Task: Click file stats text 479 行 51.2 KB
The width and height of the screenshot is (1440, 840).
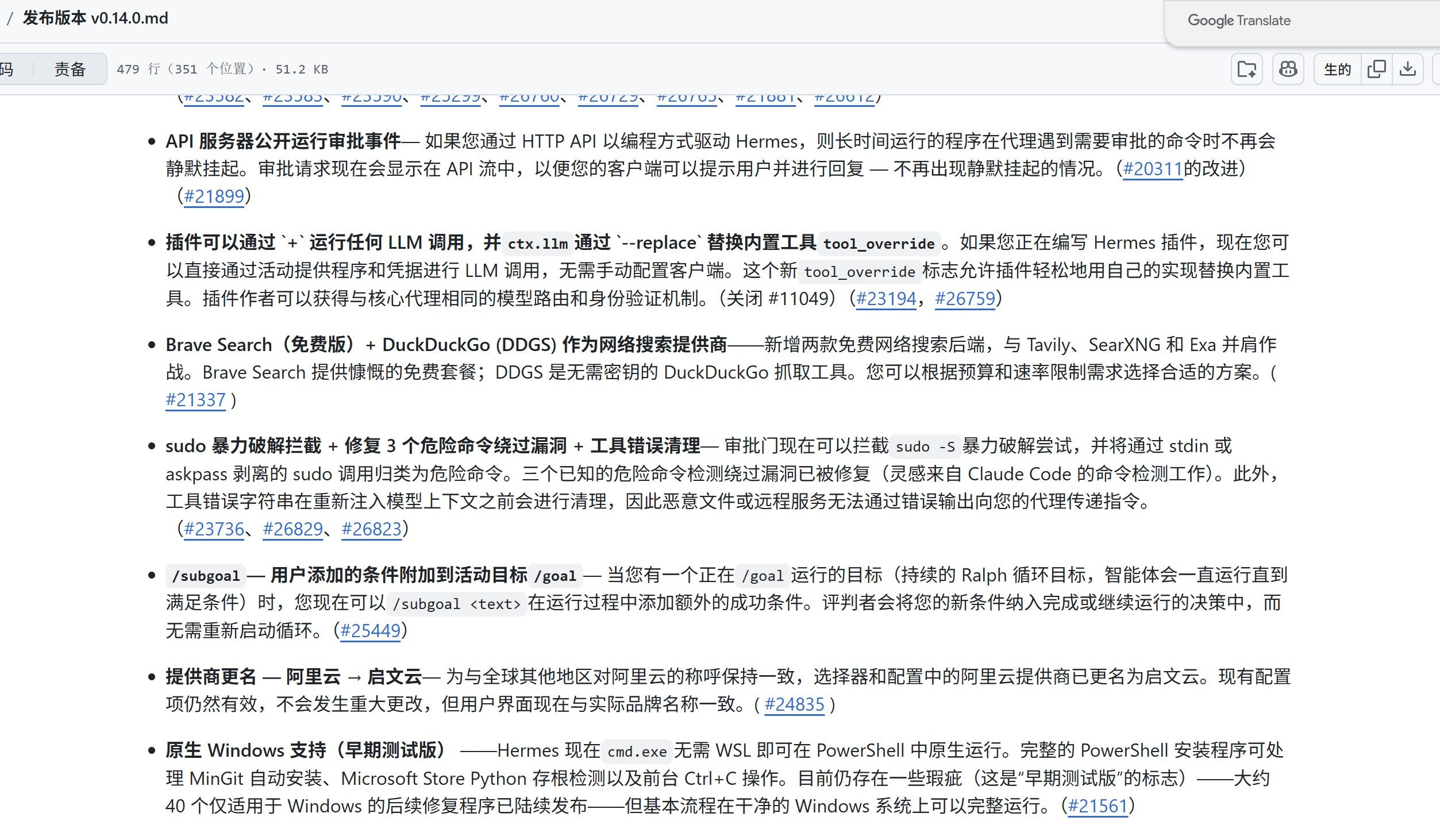Action: tap(222, 70)
